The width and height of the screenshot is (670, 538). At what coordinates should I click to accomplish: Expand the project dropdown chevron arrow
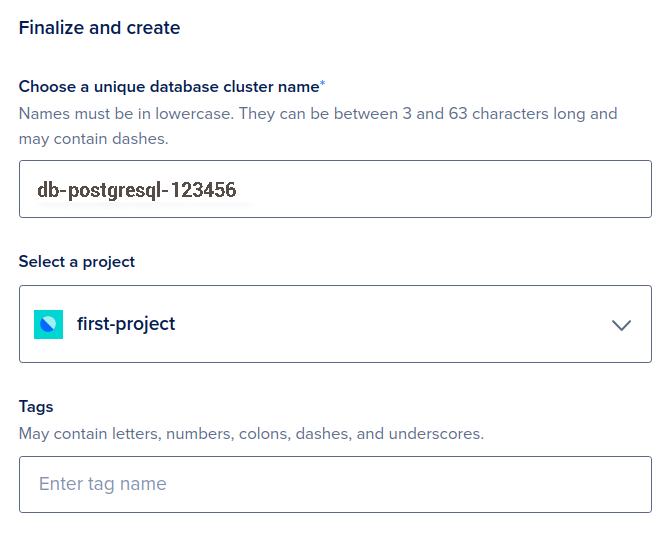pos(621,325)
